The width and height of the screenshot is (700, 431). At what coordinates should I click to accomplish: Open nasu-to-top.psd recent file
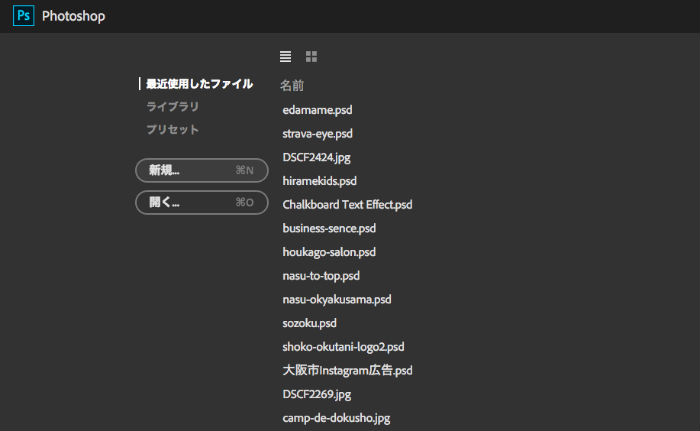click(x=321, y=276)
